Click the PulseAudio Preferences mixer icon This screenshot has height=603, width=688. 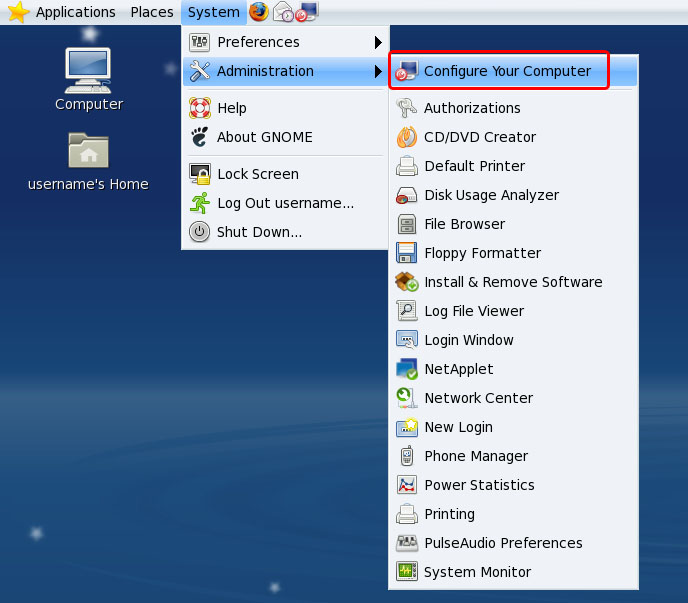[407, 543]
